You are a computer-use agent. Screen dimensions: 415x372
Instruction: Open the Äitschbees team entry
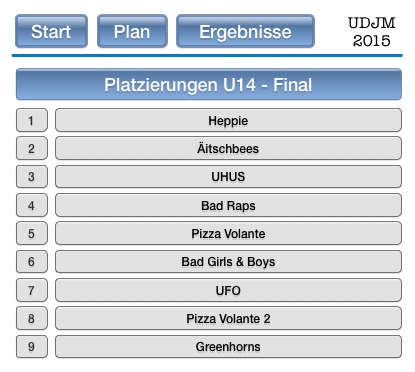click(228, 148)
